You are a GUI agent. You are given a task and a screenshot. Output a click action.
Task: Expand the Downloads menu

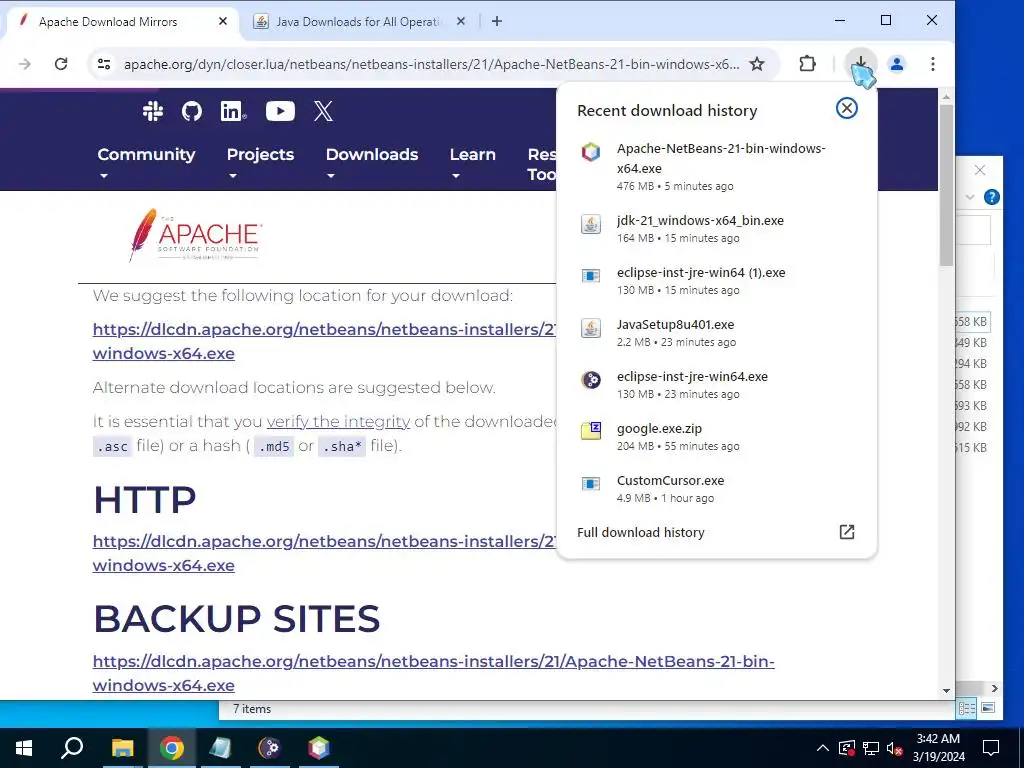click(372, 162)
